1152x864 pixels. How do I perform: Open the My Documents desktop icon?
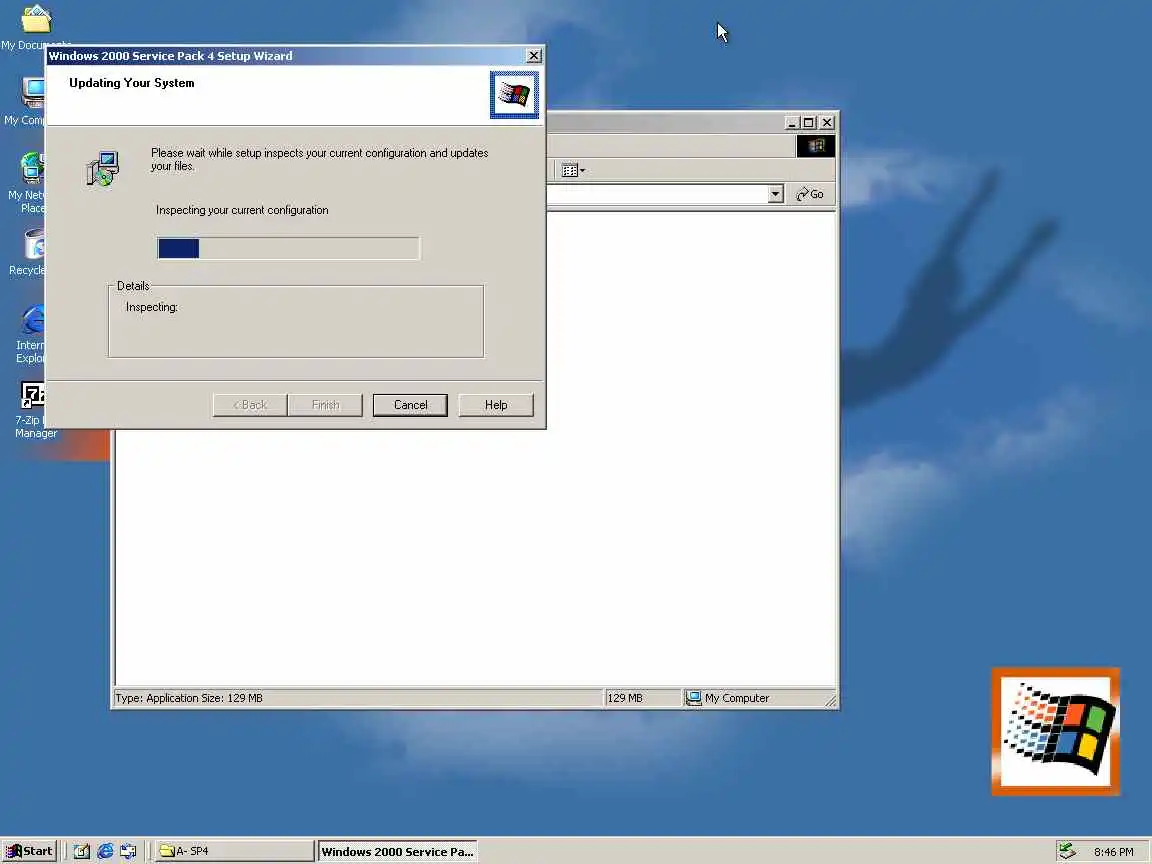[x=35, y=26]
